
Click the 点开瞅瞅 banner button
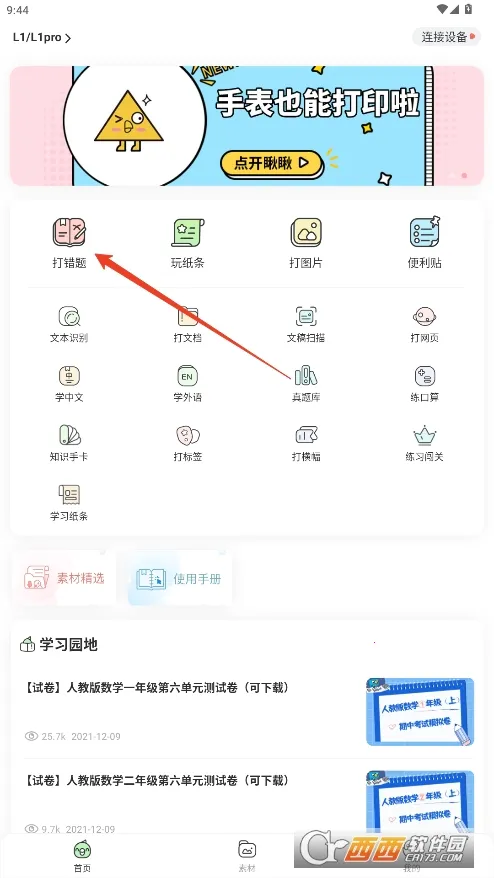(x=271, y=164)
